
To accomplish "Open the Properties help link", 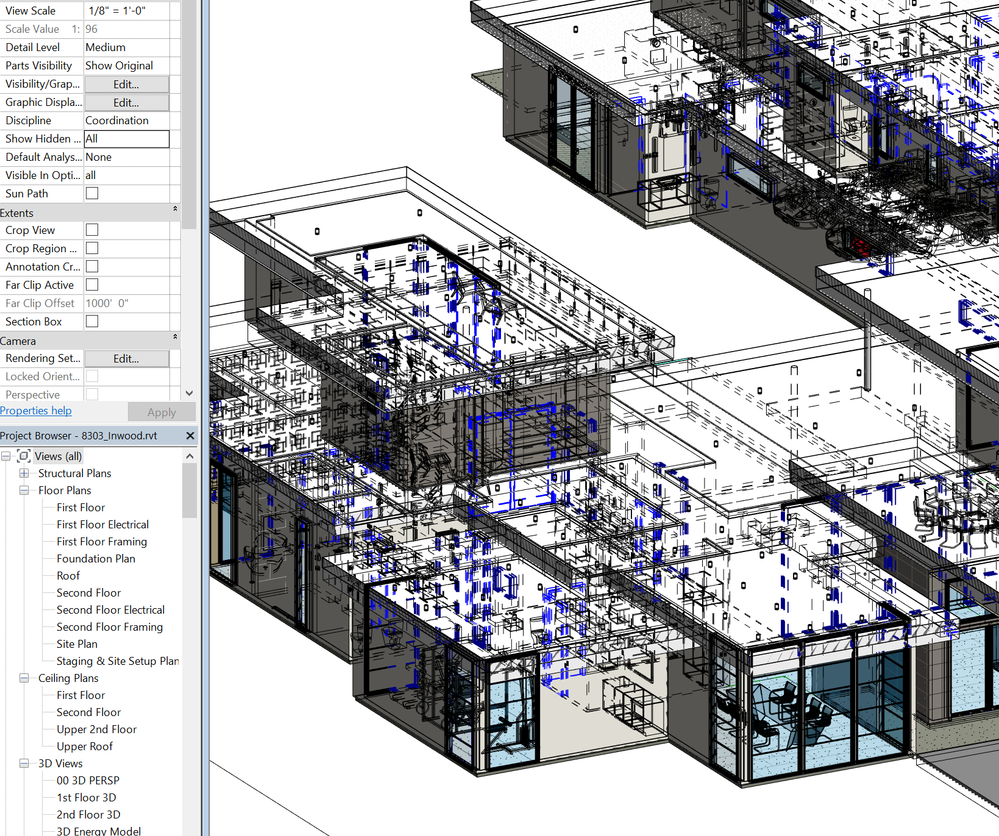I will coord(36,411).
